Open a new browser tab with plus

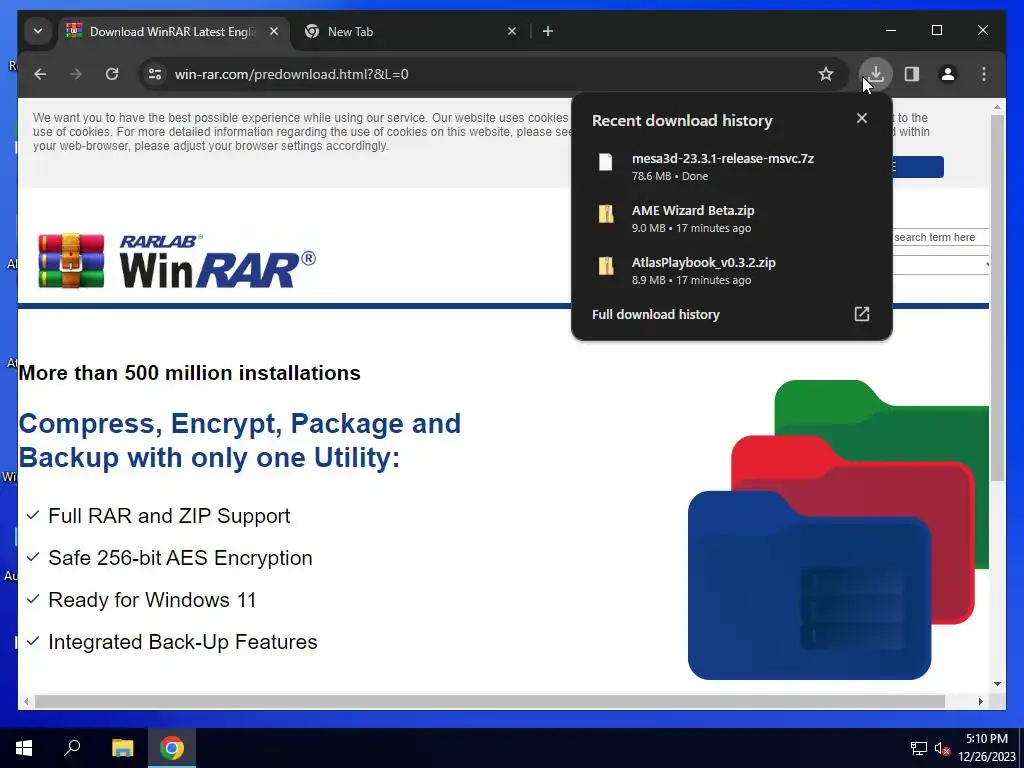(x=548, y=31)
